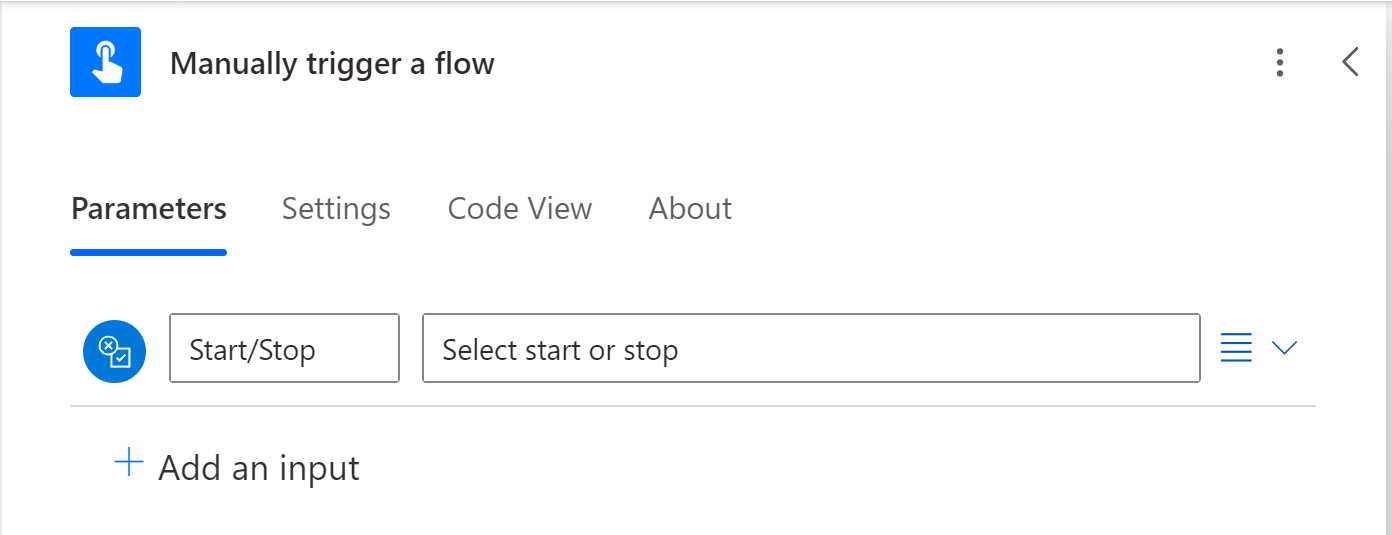The width and height of the screenshot is (1392, 535).
Task: Select the 'Manually trigger a flow' title
Action: (x=332, y=64)
